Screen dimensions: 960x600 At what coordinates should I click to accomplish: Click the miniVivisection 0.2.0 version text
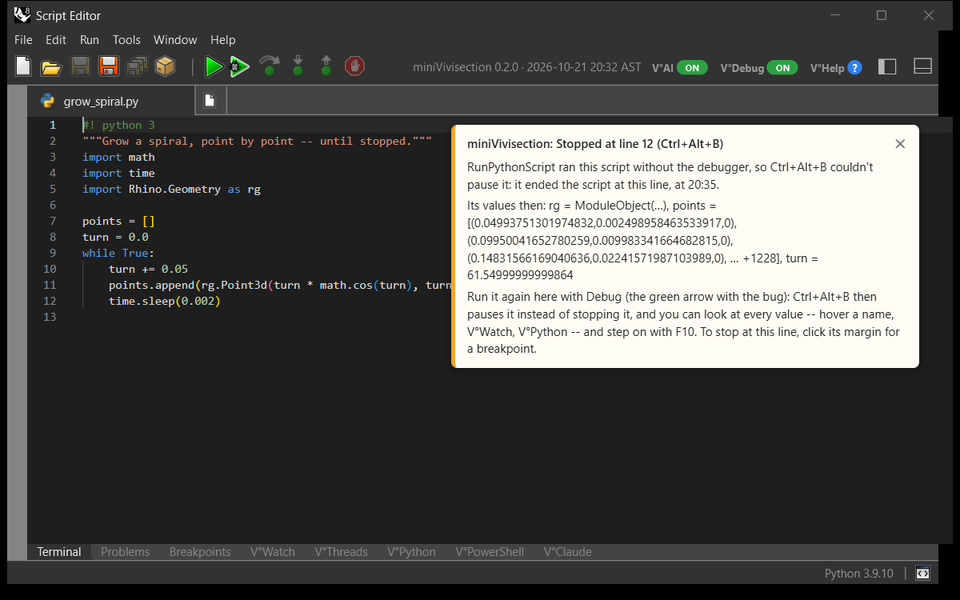point(527,67)
